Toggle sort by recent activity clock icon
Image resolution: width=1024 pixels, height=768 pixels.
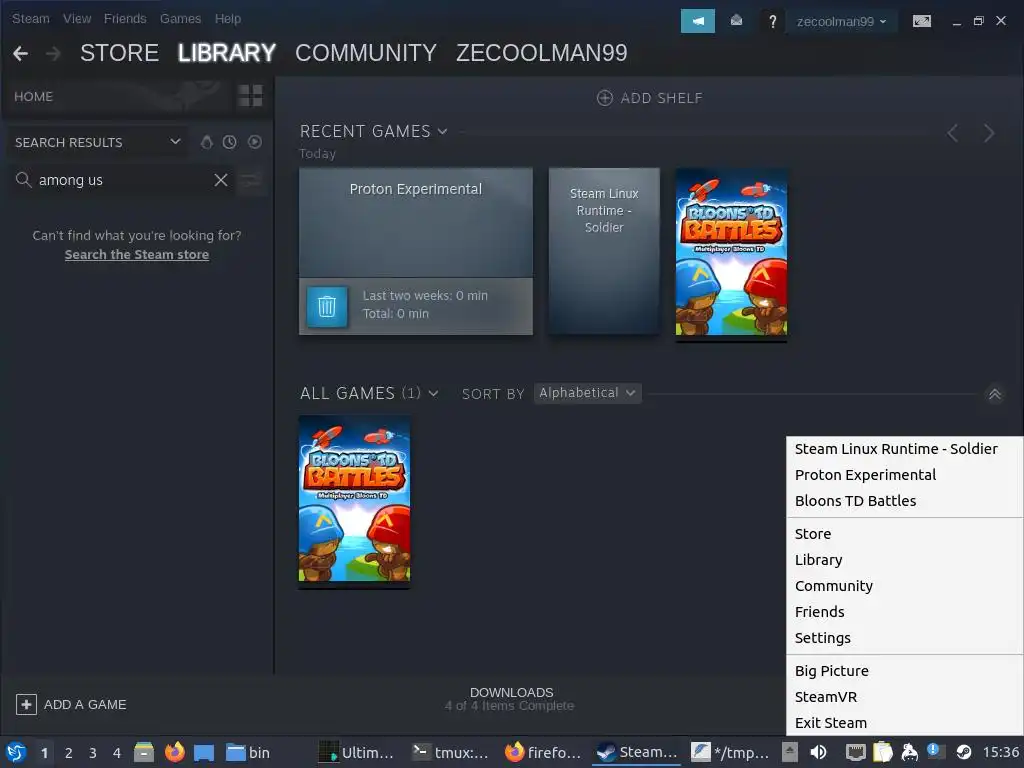point(229,142)
